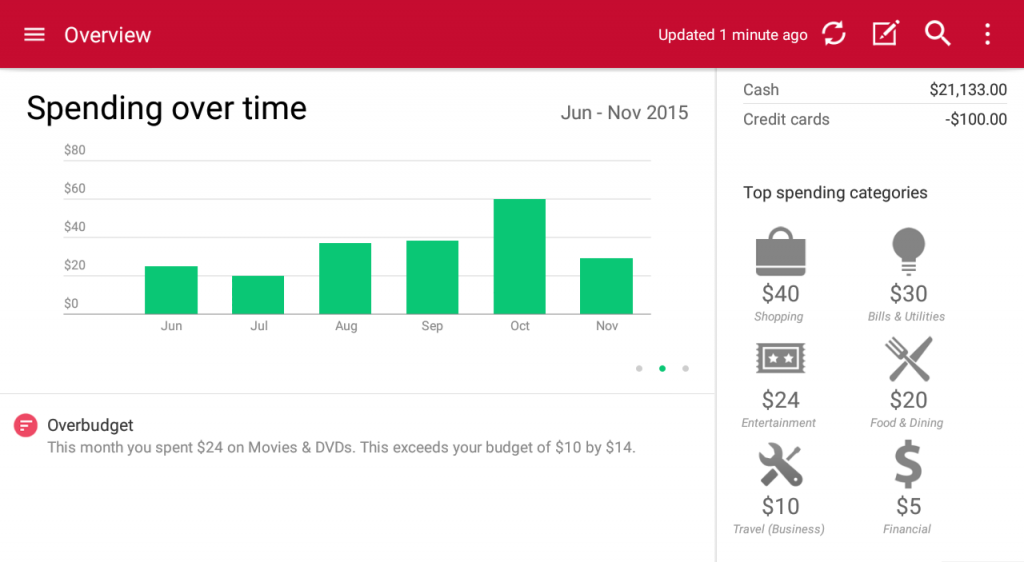The image size is (1024, 562).
Task: Open the Cash accounts row
Action: pos(874,89)
